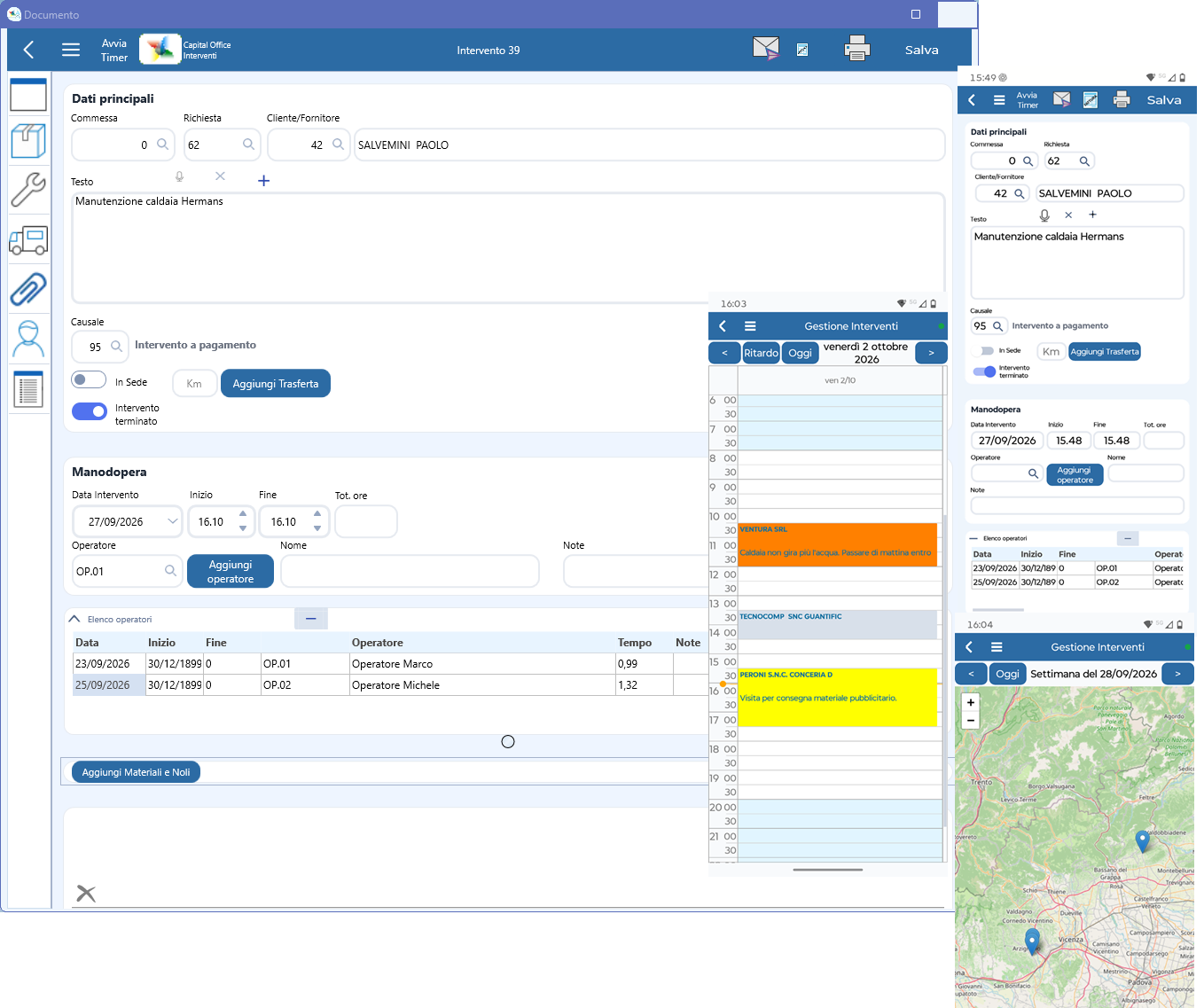The width and height of the screenshot is (1204, 1008).
Task: Click minus button beside desktop Elenco operatori
Action: pos(310,619)
